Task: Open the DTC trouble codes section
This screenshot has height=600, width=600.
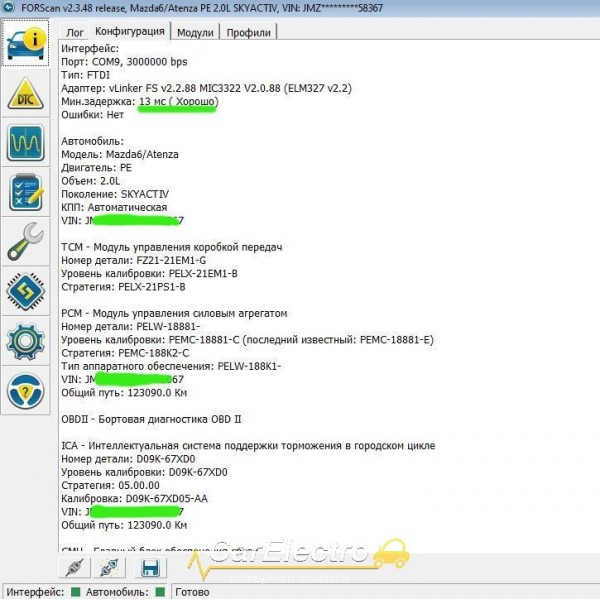Action: pyautogui.click(x=25, y=94)
